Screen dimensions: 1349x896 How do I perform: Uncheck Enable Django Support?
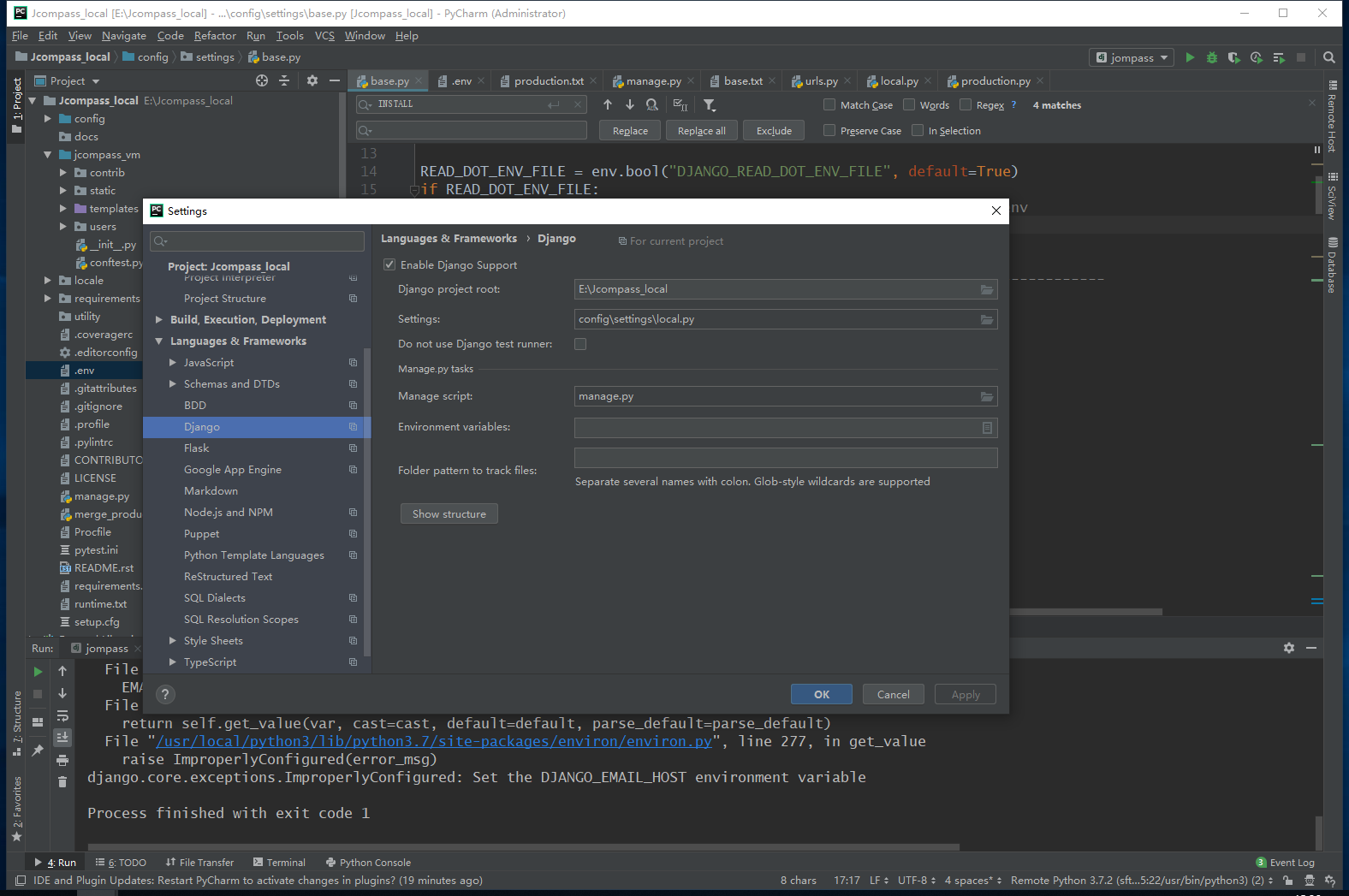[x=389, y=265]
